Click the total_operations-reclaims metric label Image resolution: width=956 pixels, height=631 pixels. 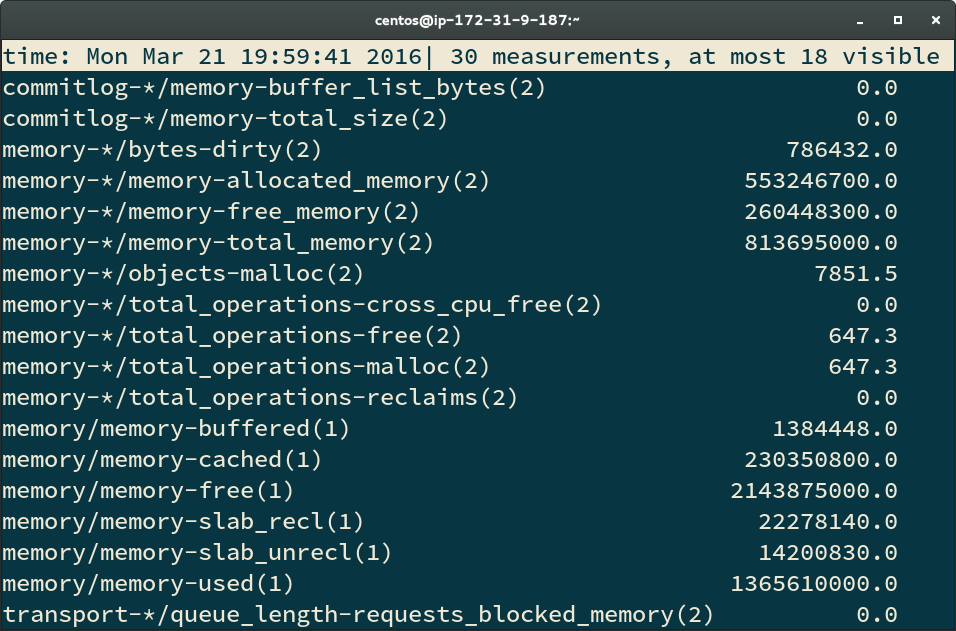(x=260, y=398)
